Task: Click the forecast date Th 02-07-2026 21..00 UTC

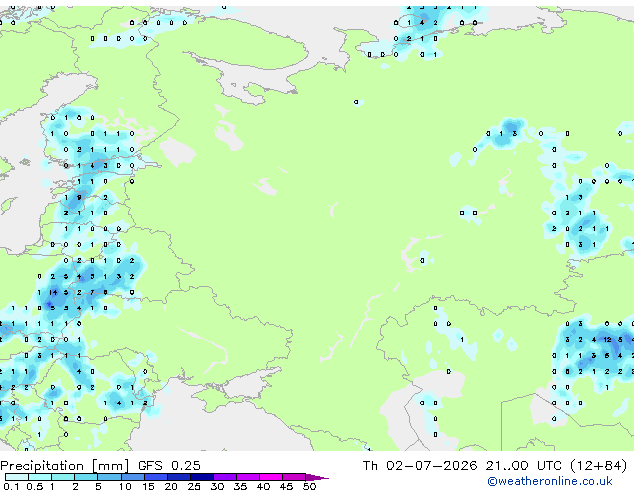Action: click(462, 466)
